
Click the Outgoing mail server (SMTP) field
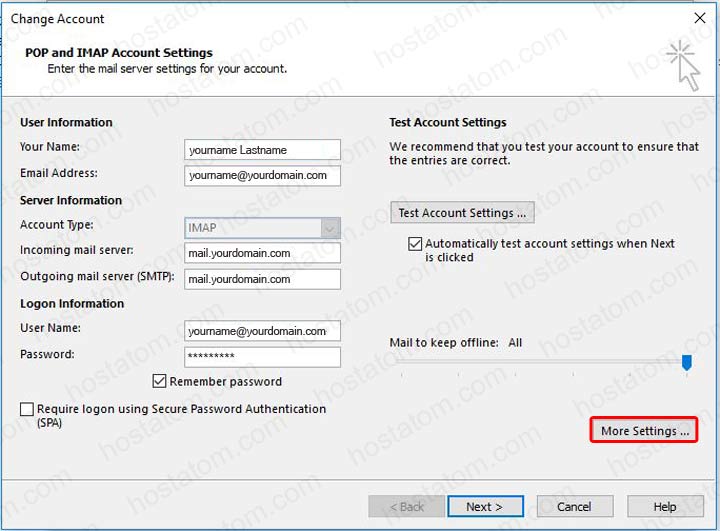point(262,279)
